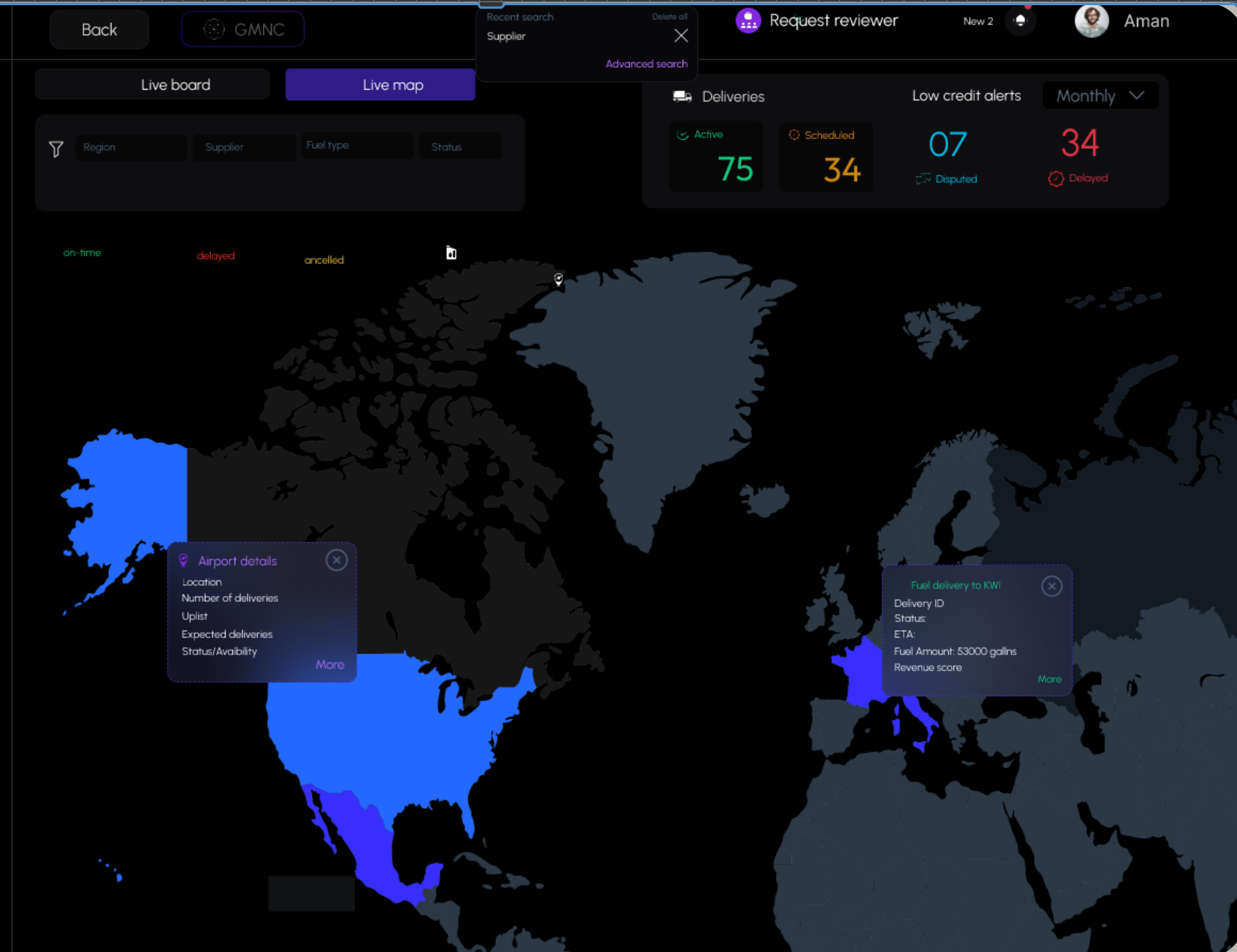Click the fuel station marker on the map
Viewport: 1237px width, 952px height.
pyautogui.click(x=451, y=252)
